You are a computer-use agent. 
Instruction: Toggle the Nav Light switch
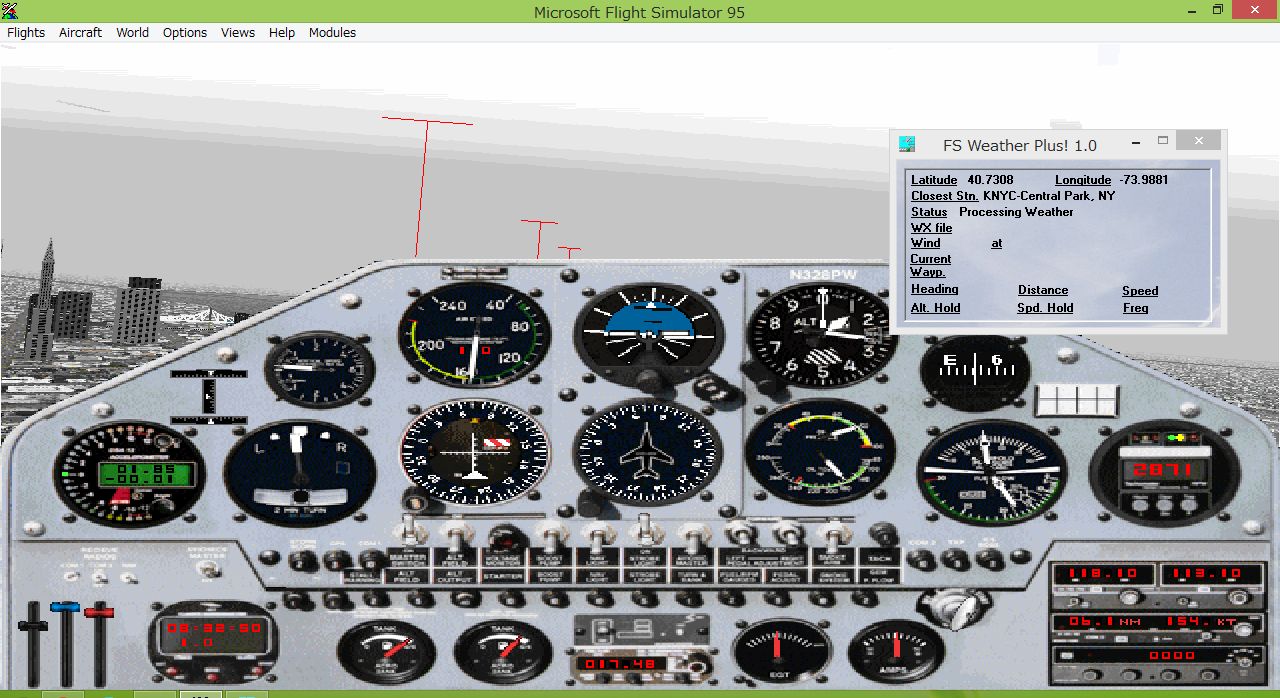[597, 537]
